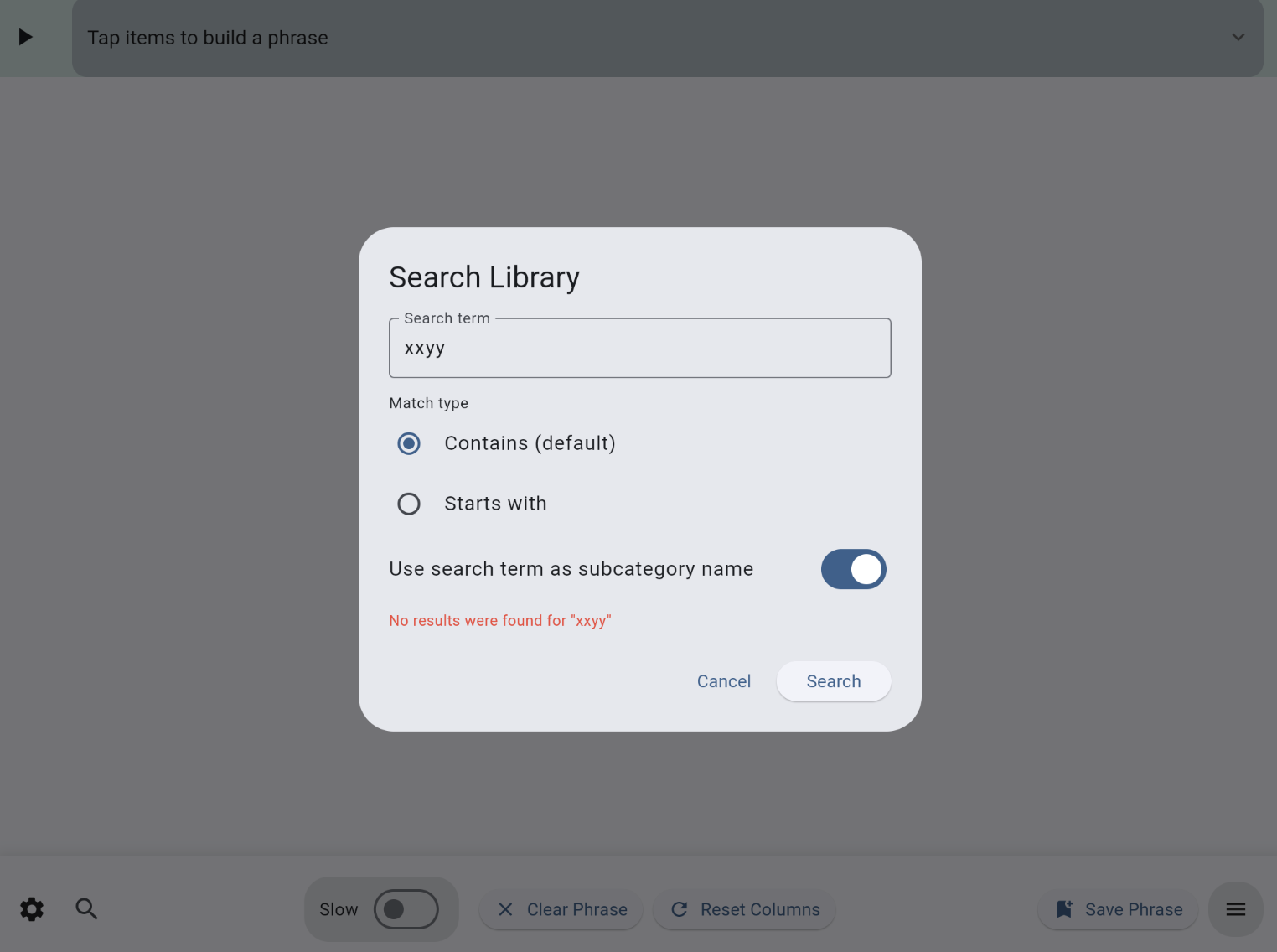Click the bookmark icon on Save Phrase
The width and height of the screenshot is (1277, 952).
[1064, 909]
